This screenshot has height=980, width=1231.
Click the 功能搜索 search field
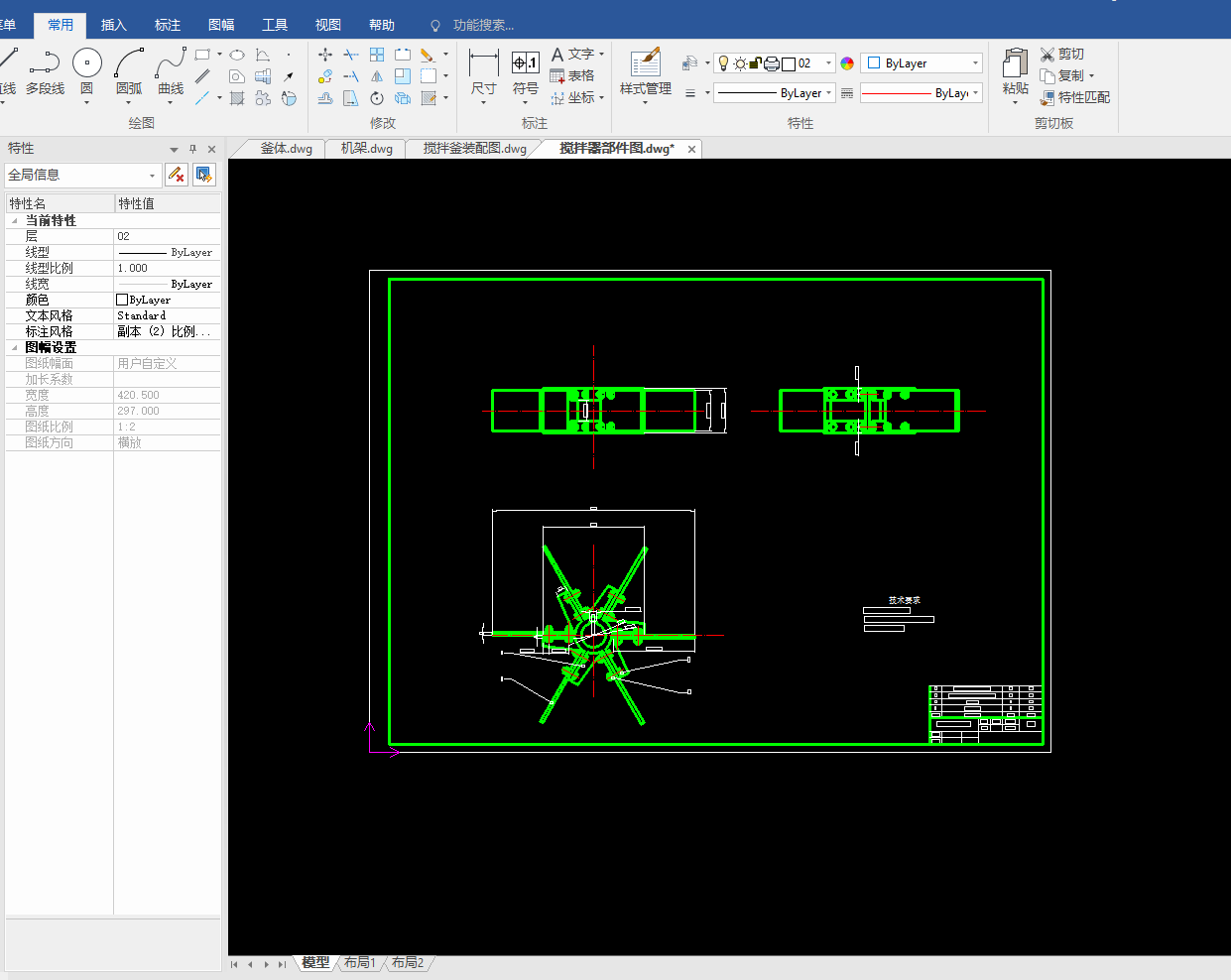coord(483,25)
